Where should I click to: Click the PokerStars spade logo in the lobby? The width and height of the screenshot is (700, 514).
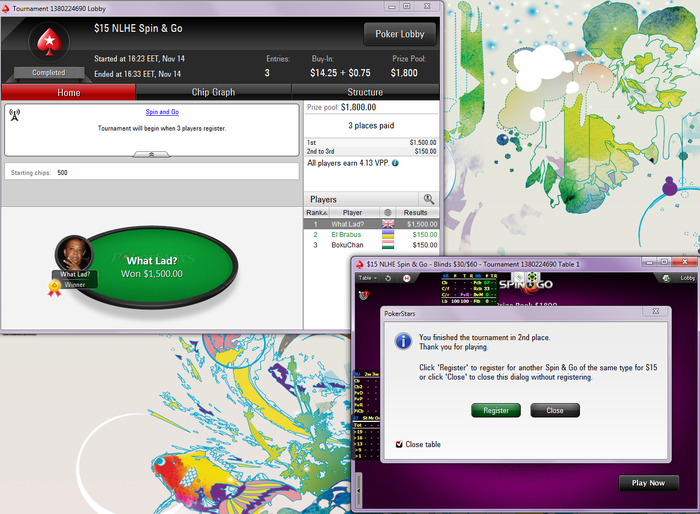pyautogui.click(x=49, y=42)
